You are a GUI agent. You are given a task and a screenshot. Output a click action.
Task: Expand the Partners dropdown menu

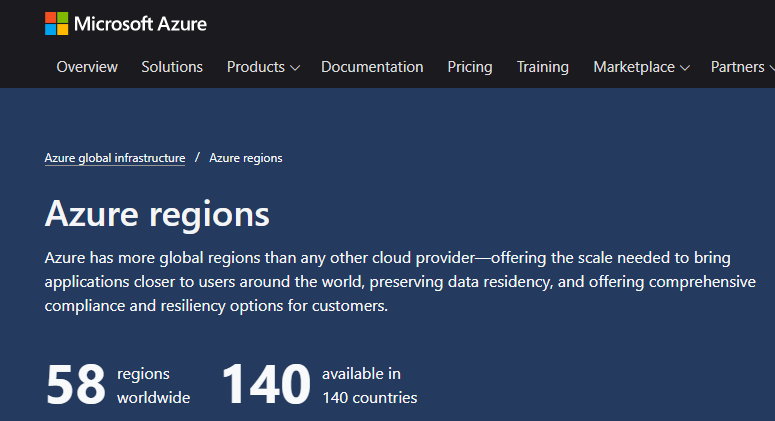click(742, 67)
